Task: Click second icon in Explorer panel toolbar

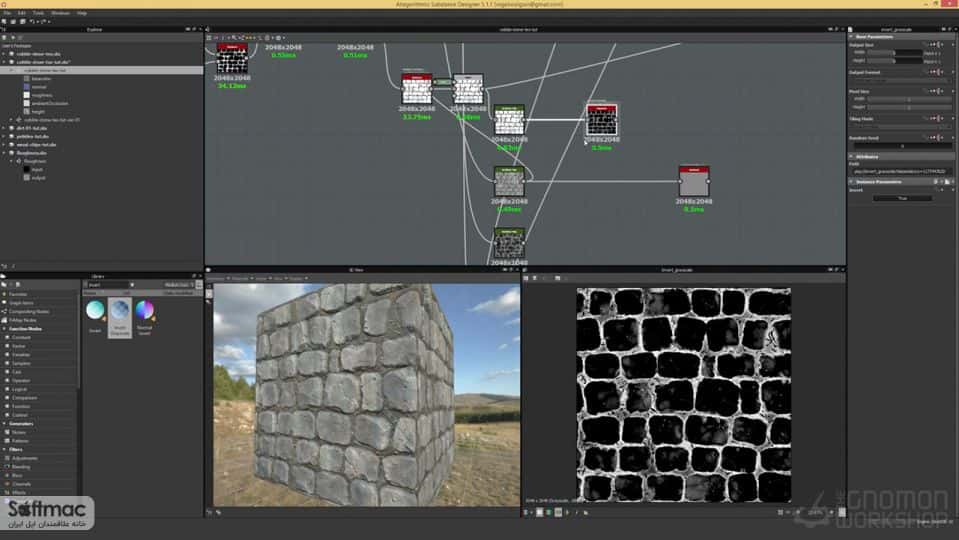Action: 13,37
